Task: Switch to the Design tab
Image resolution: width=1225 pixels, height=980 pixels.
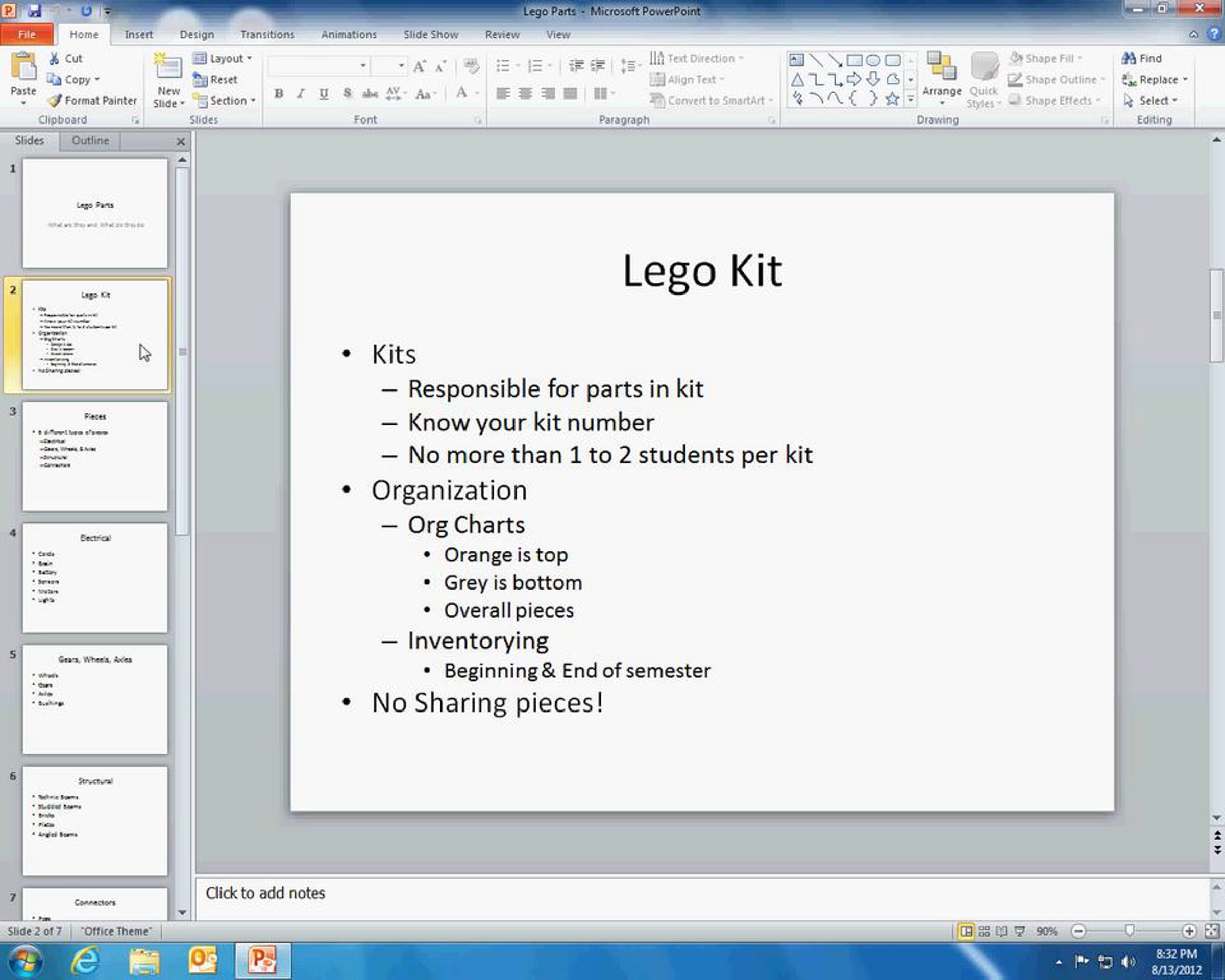Action: click(x=197, y=34)
